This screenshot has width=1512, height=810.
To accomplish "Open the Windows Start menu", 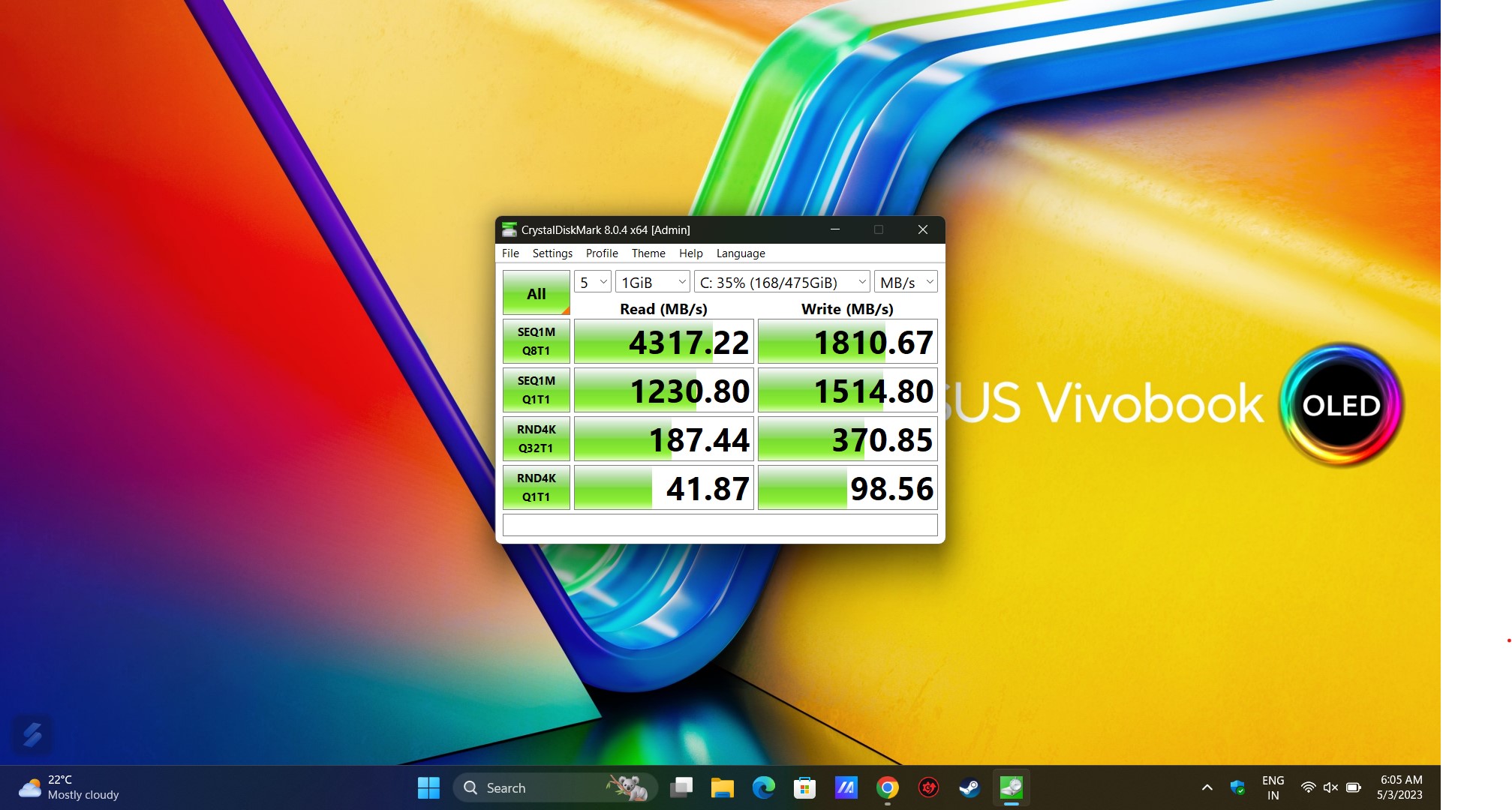I will coord(428,787).
